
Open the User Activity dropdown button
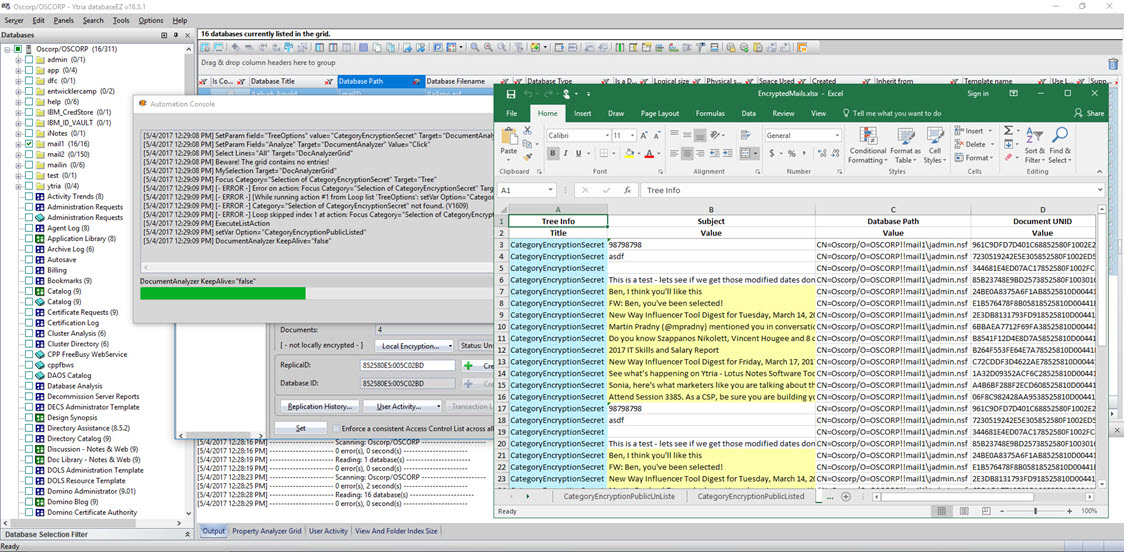pyautogui.click(x=401, y=406)
